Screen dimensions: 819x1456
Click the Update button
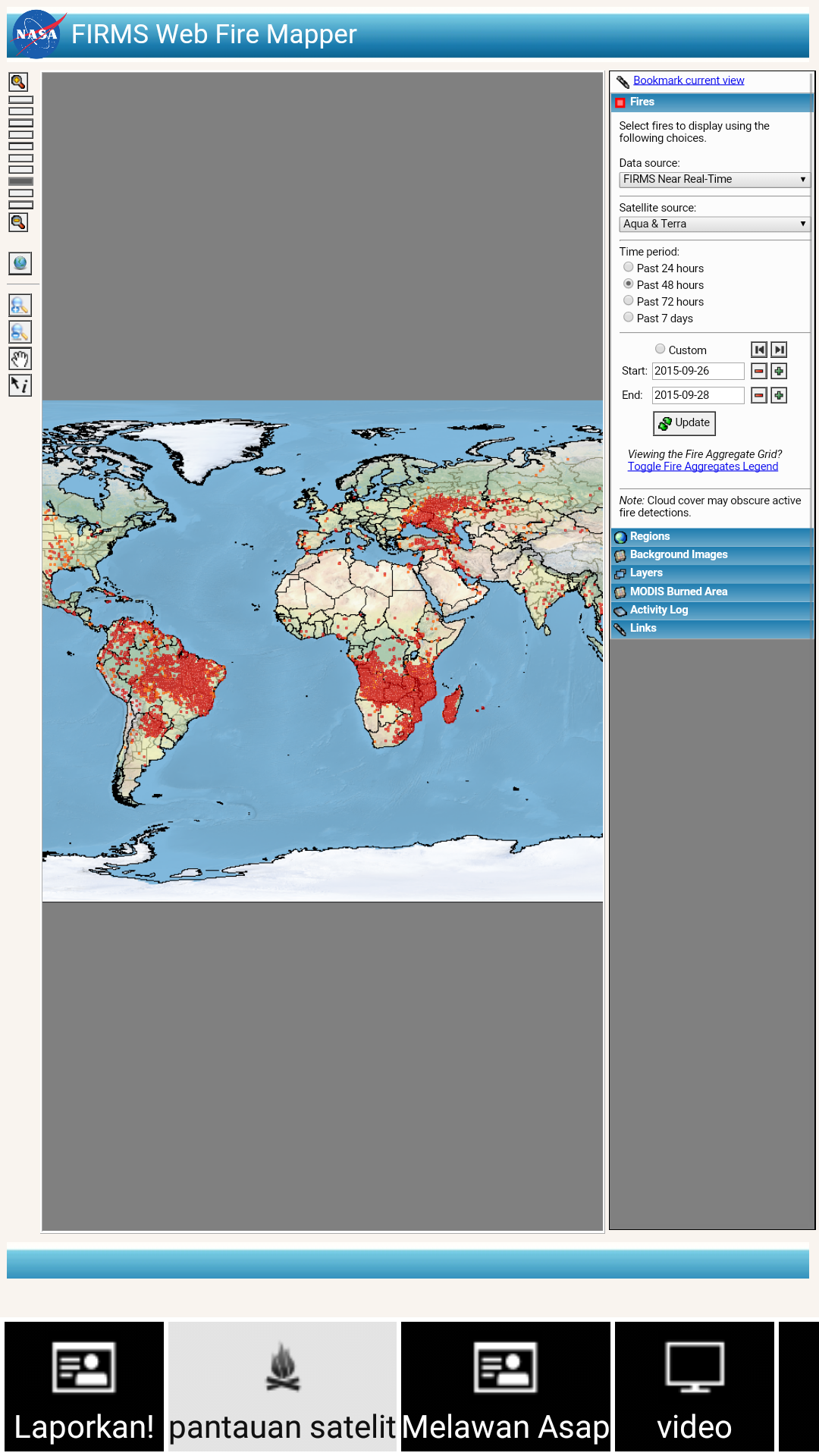[x=684, y=423]
